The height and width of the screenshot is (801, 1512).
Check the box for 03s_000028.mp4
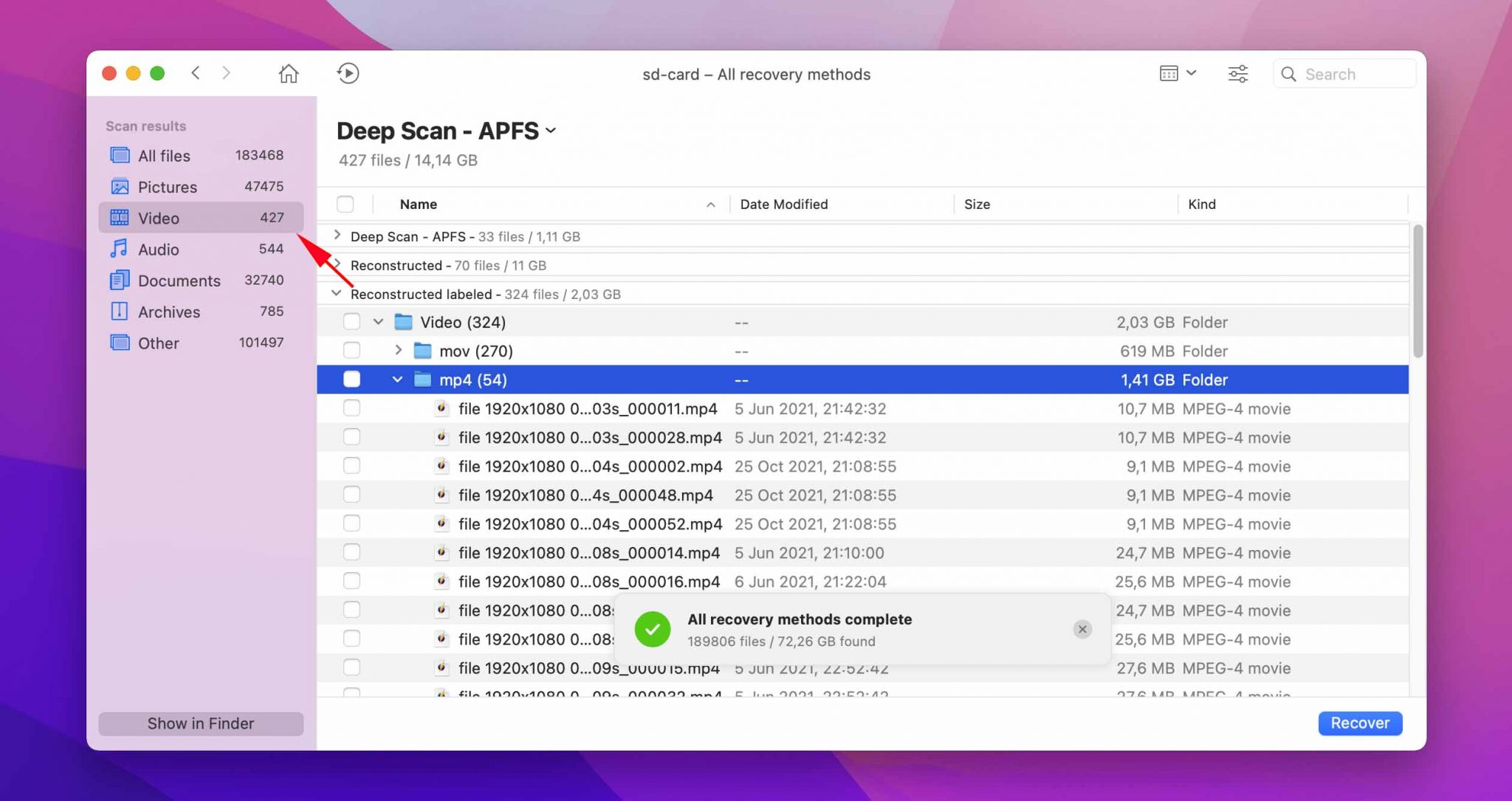351,437
